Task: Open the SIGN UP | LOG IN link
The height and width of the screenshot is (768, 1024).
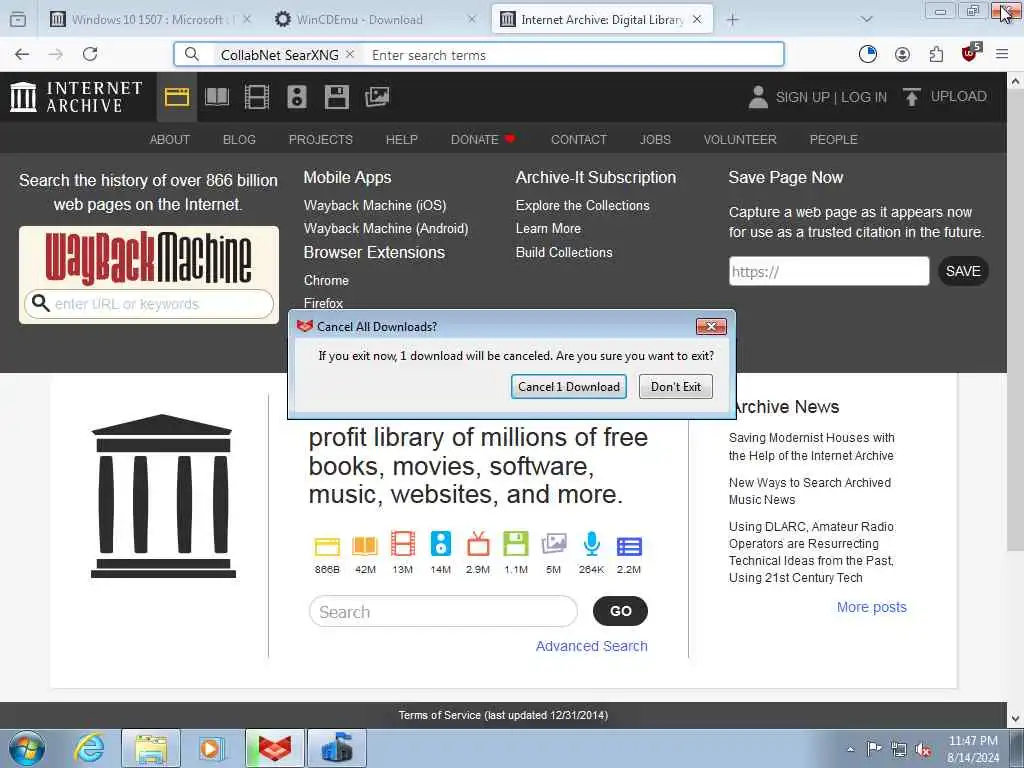Action: click(831, 97)
